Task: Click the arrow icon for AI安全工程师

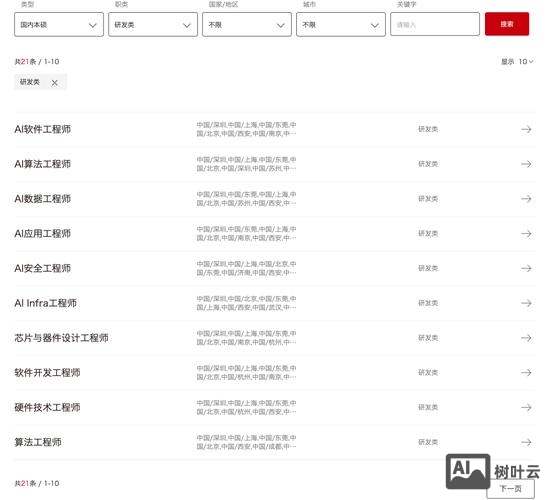Action: coord(526,268)
